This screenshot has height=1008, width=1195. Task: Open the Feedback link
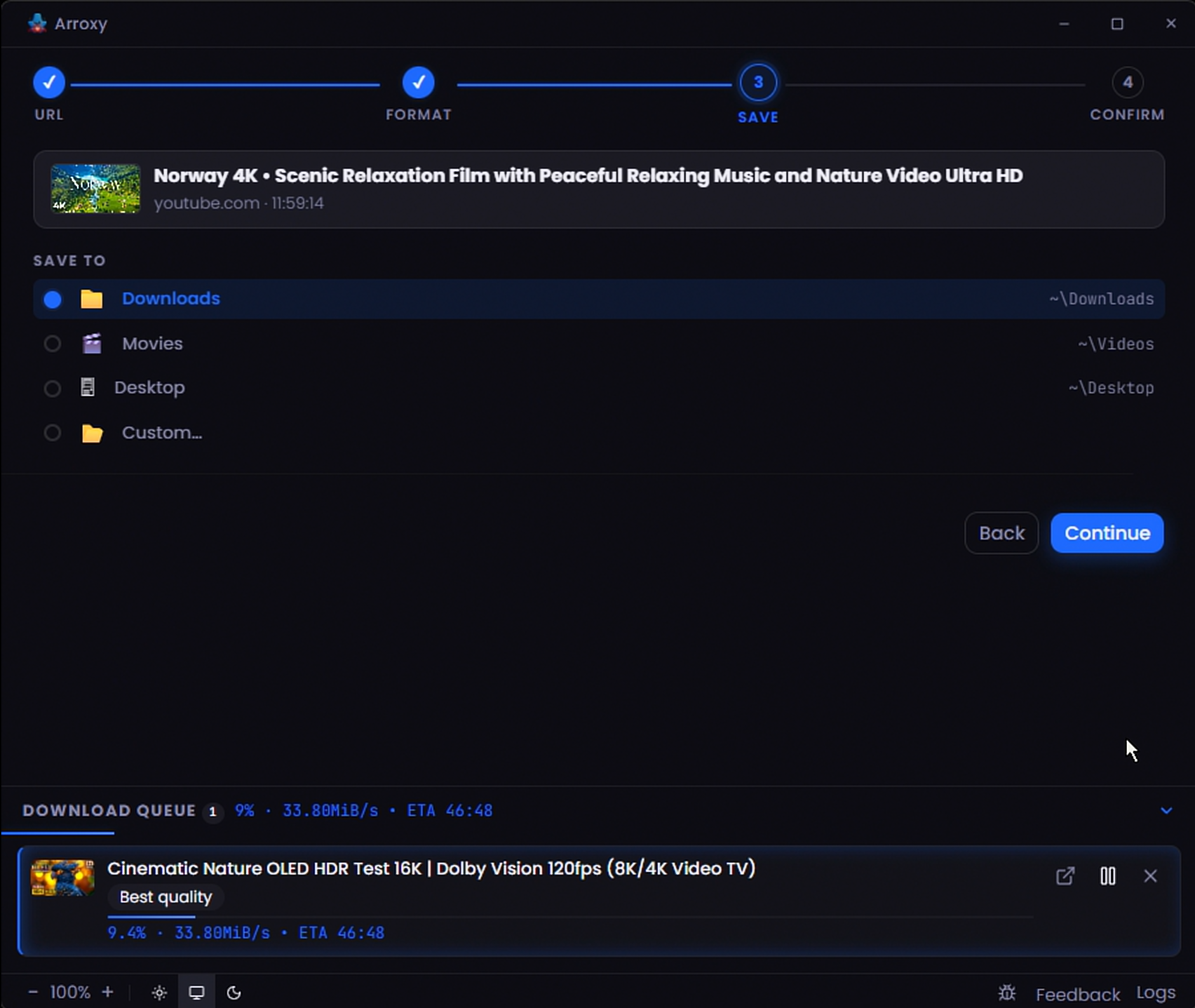coord(1078,994)
